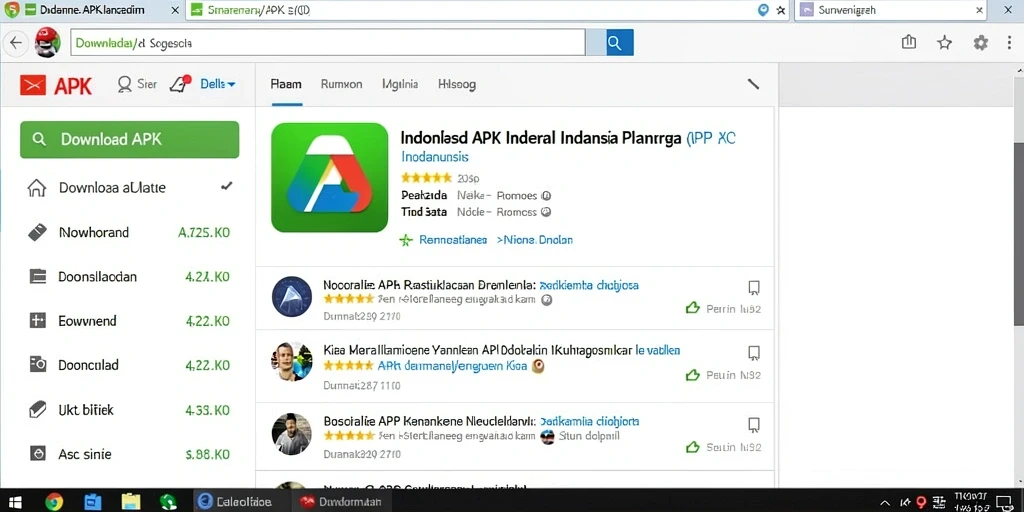Click the large green app icon thumbnail
This screenshot has height=512, width=1024.
click(330, 178)
